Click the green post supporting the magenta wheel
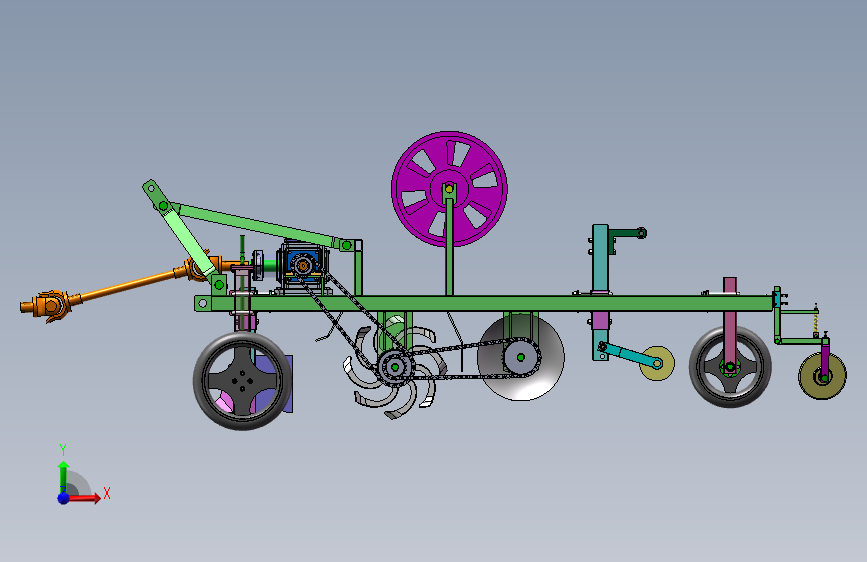The image size is (867, 562). [x=449, y=246]
